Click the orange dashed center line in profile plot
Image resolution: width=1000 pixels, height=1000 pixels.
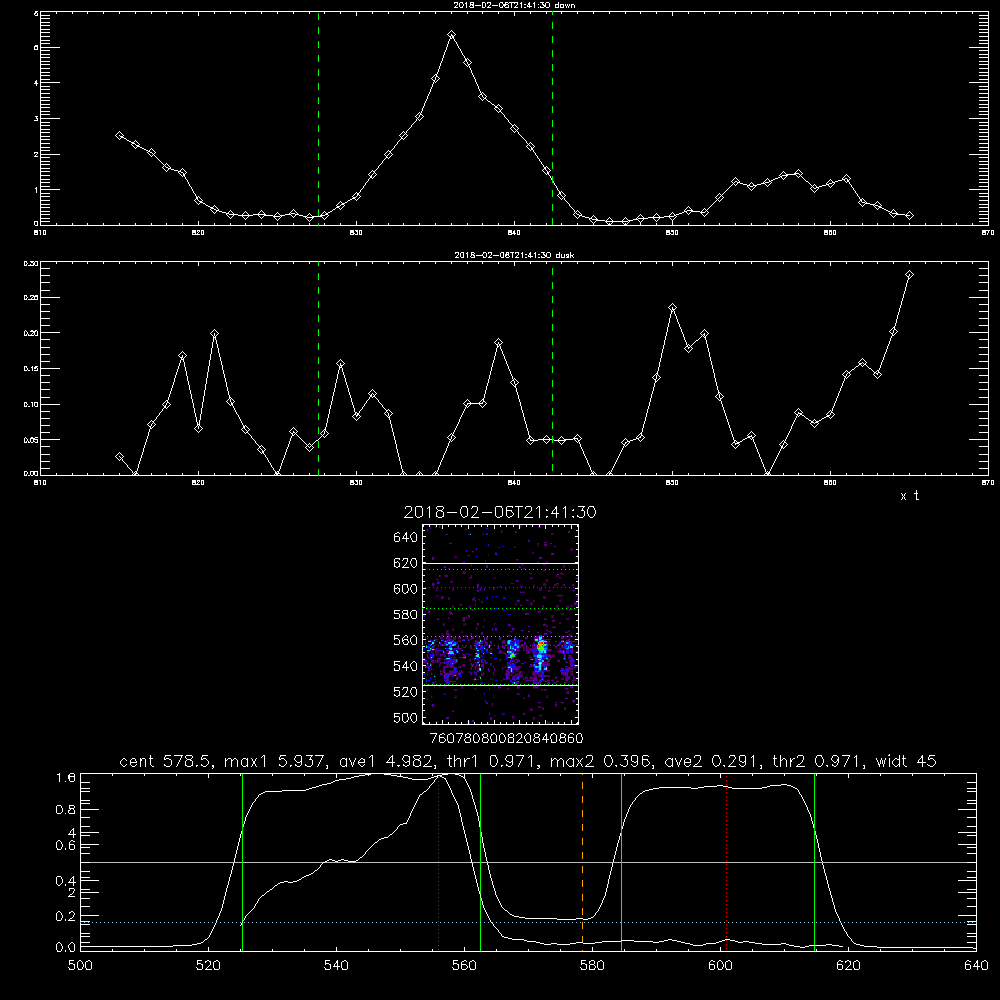click(582, 862)
